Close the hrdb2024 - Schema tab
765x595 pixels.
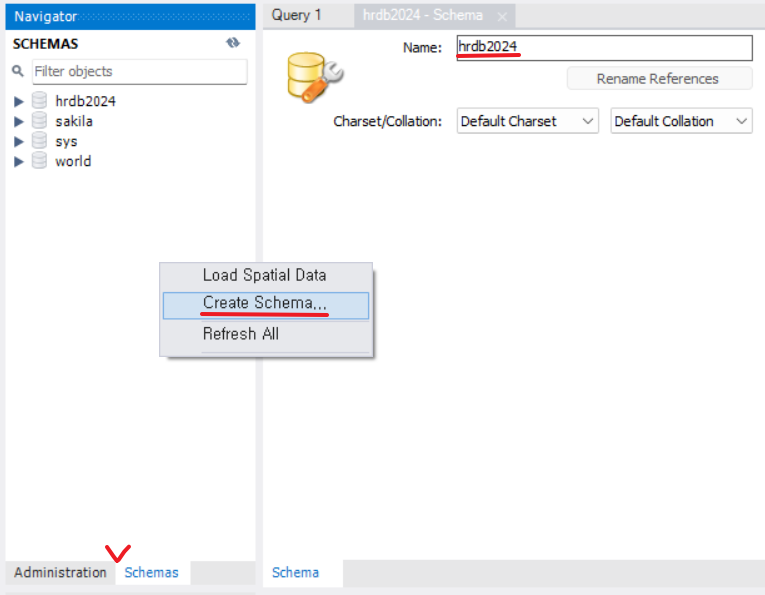coord(502,17)
